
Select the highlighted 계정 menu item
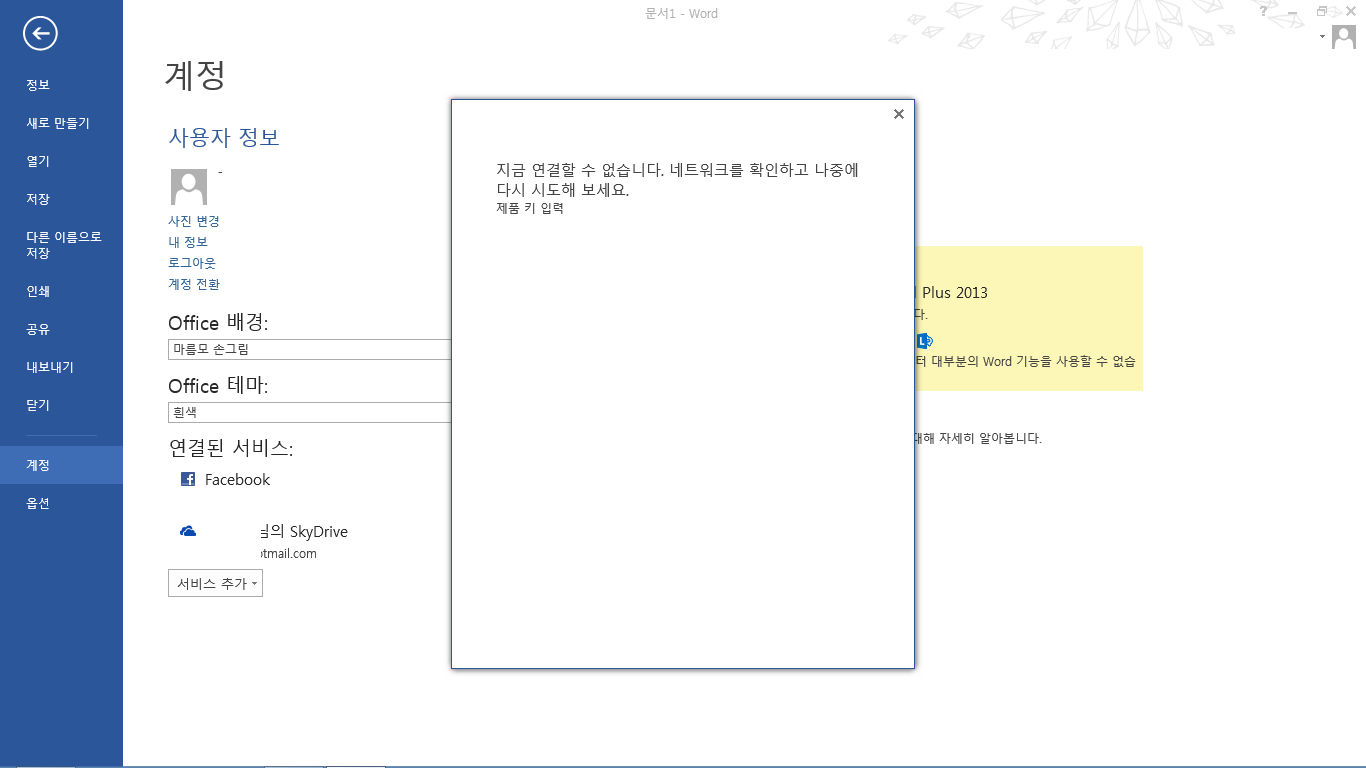pyautogui.click(x=61, y=465)
